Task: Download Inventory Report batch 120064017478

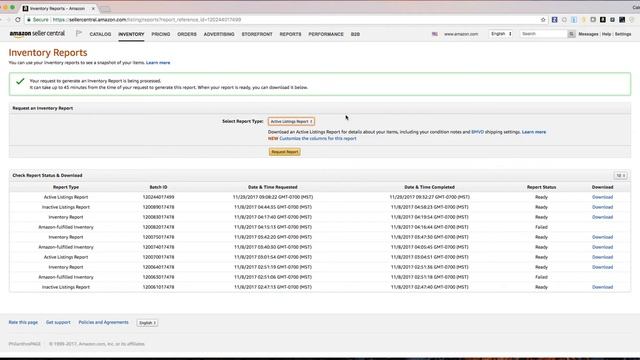Action: (602, 267)
